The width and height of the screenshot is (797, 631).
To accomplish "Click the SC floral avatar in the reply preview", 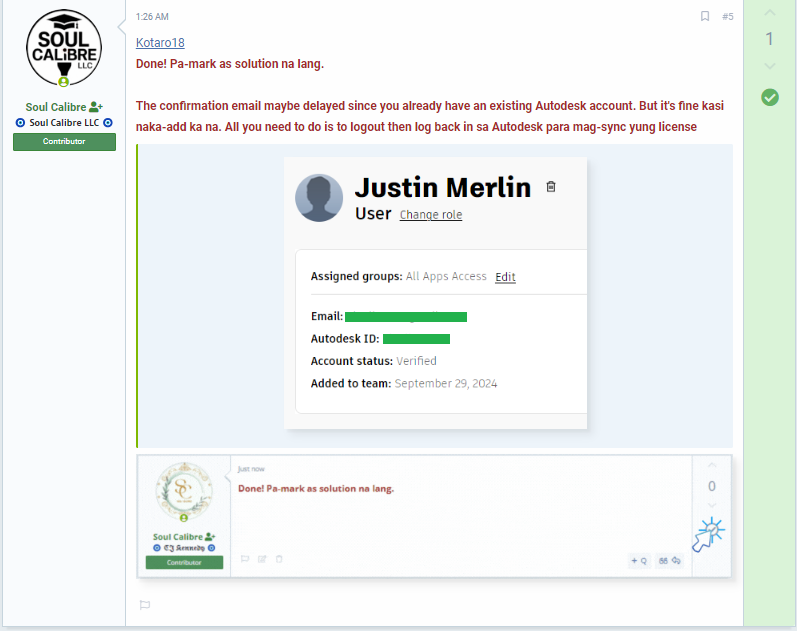I will click(184, 491).
